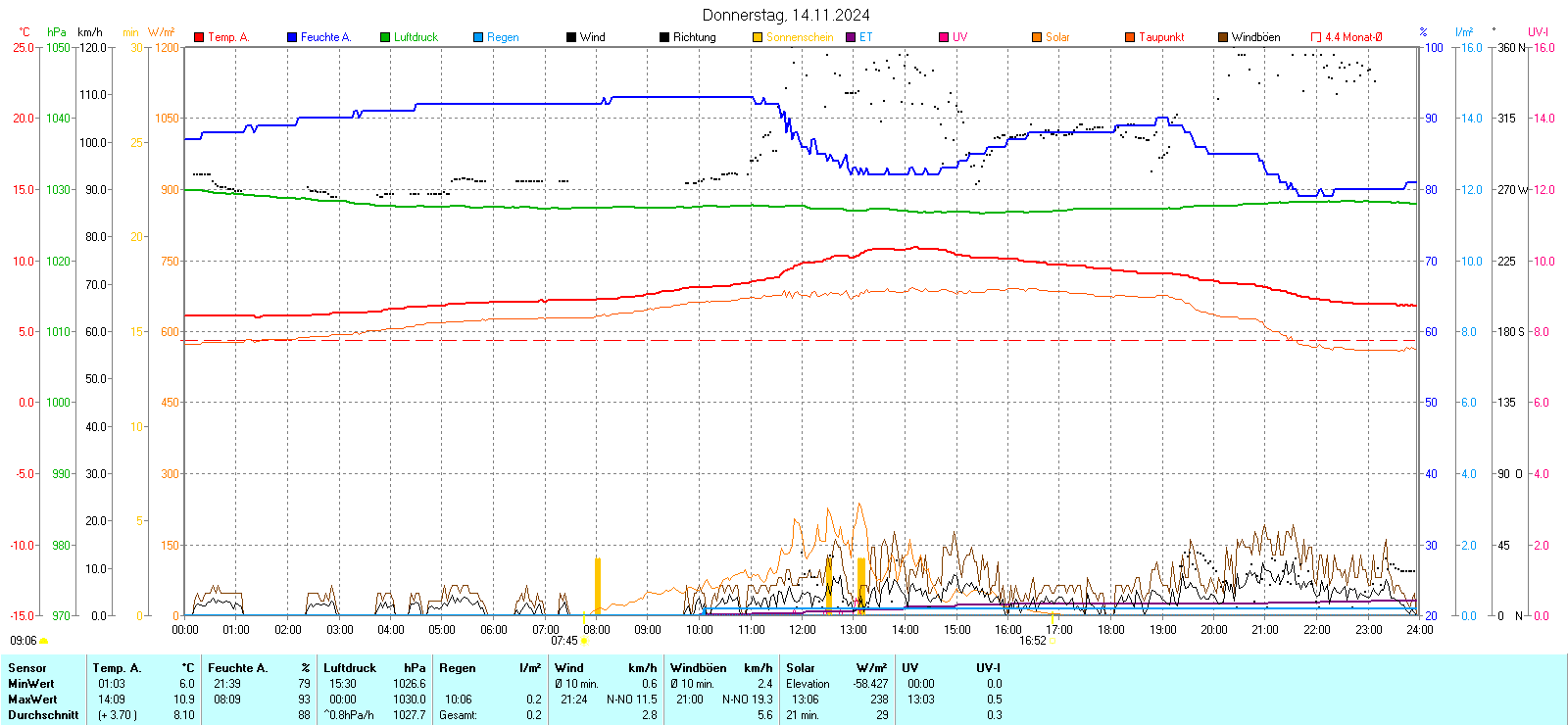The height and width of the screenshot is (725, 1568).
Task: Select the Sensor column header in the table
Action: [x=27, y=668]
